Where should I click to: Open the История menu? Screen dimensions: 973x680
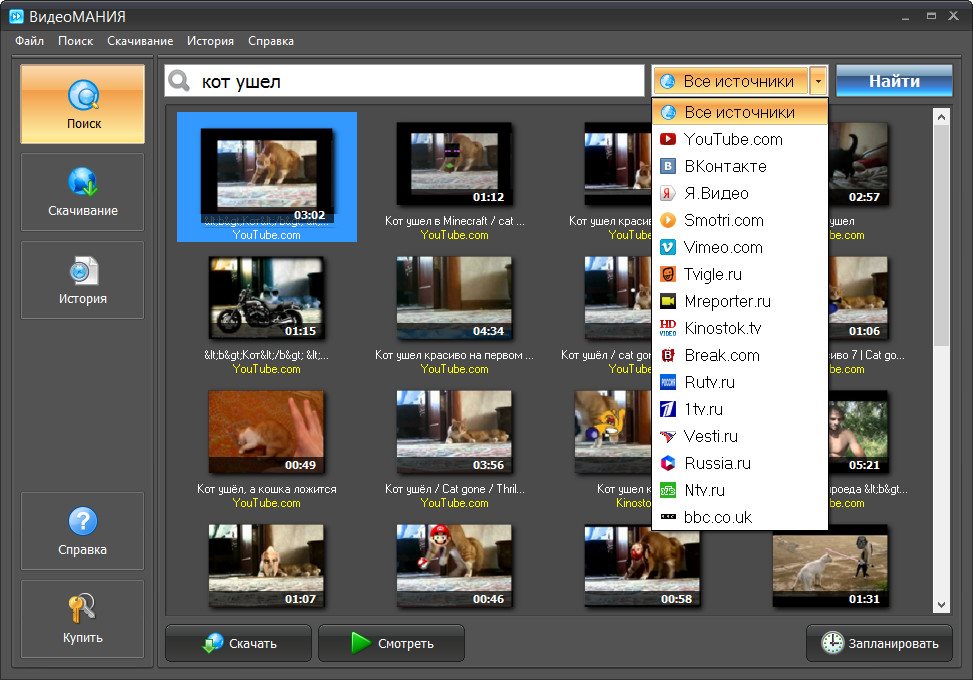[210, 41]
